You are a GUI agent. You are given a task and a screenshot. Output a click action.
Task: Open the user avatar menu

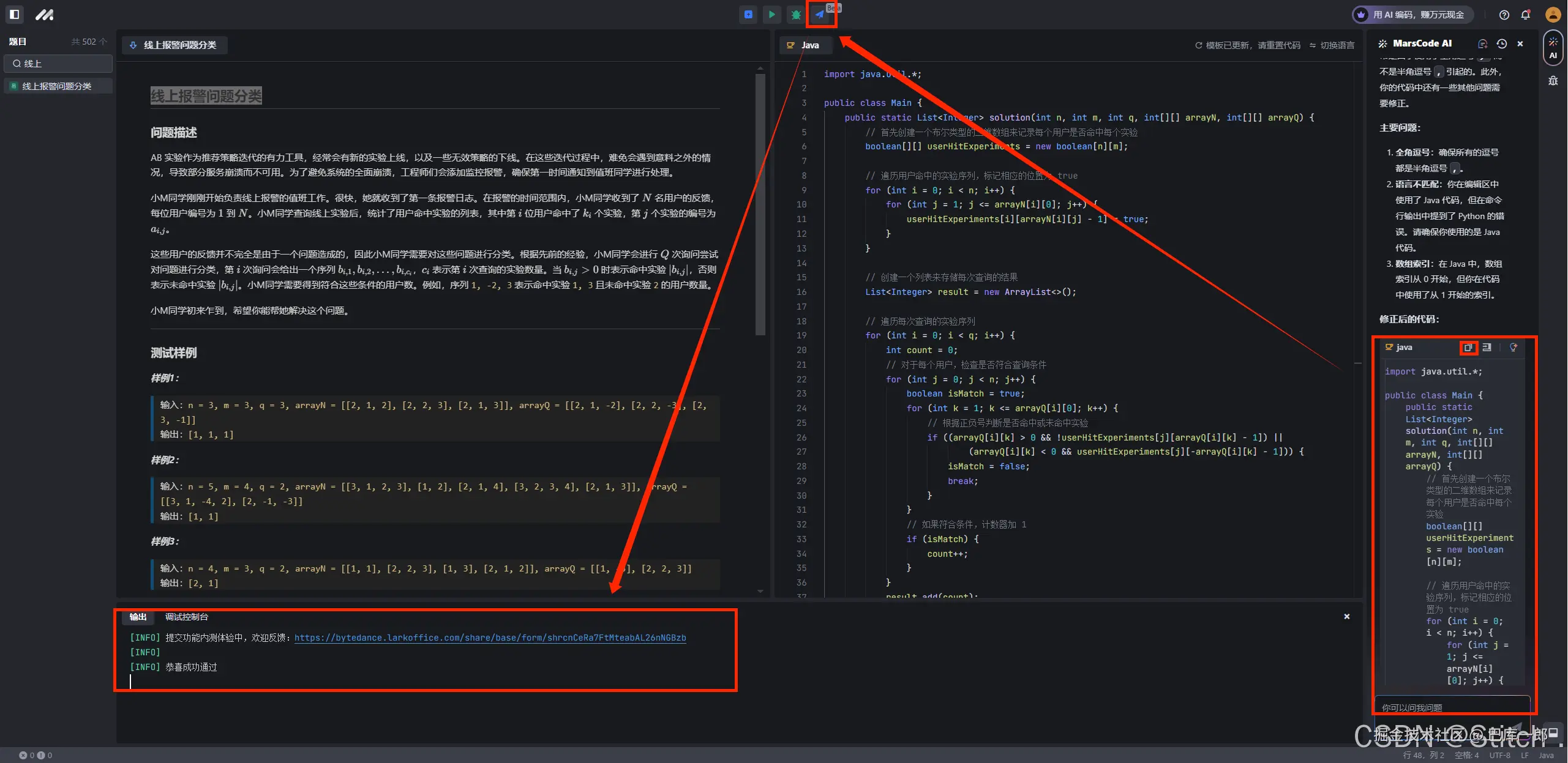click(x=1552, y=15)
